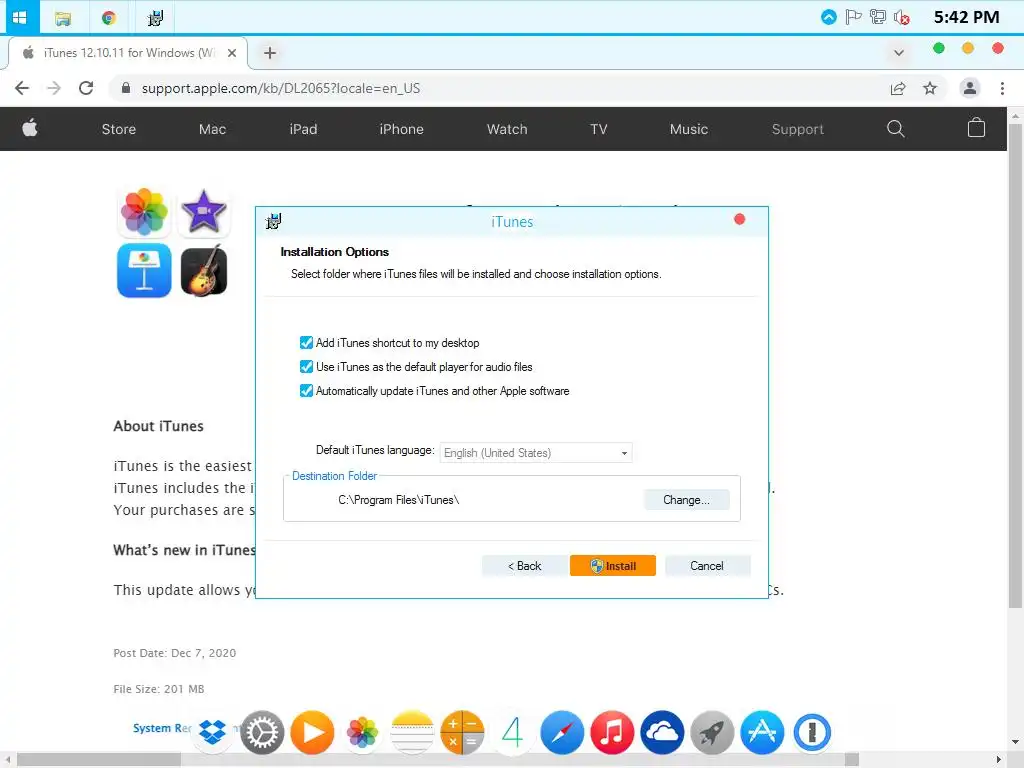The height and width of the screenshot is (768, 1024).
Task: Open System Preferences gear in dock
Action: (x=262, y=732)
